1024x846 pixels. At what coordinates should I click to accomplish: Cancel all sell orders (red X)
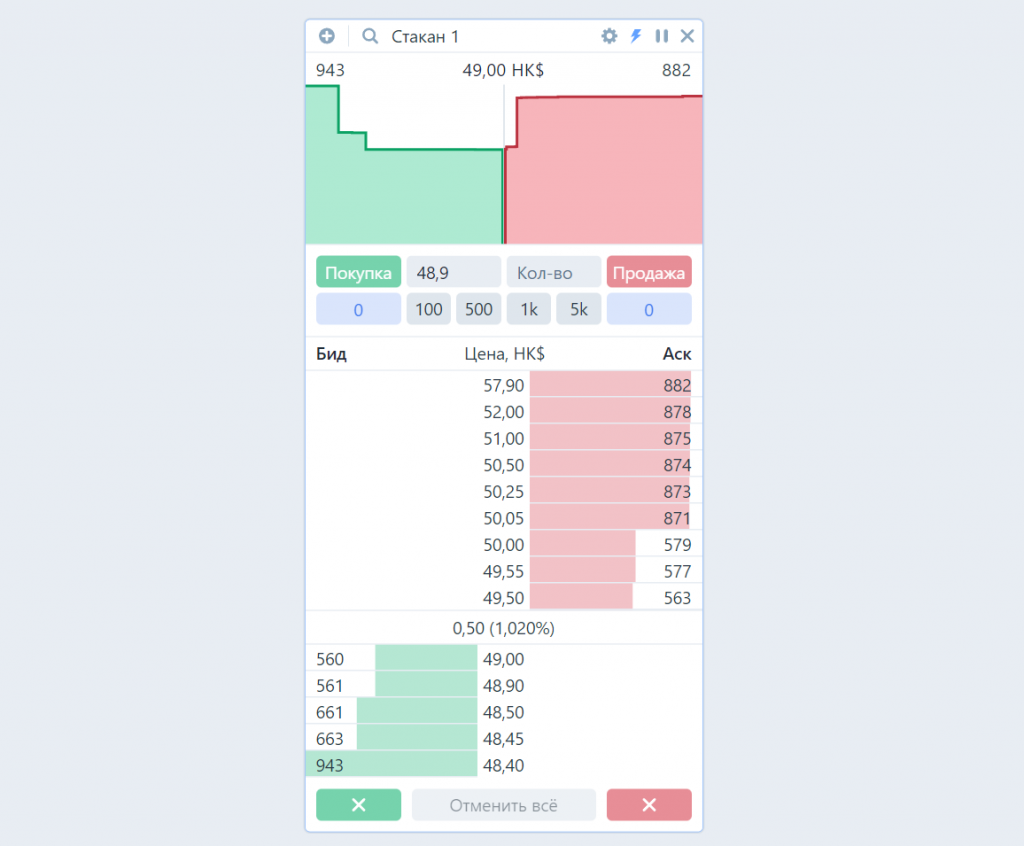coord(648,805)
